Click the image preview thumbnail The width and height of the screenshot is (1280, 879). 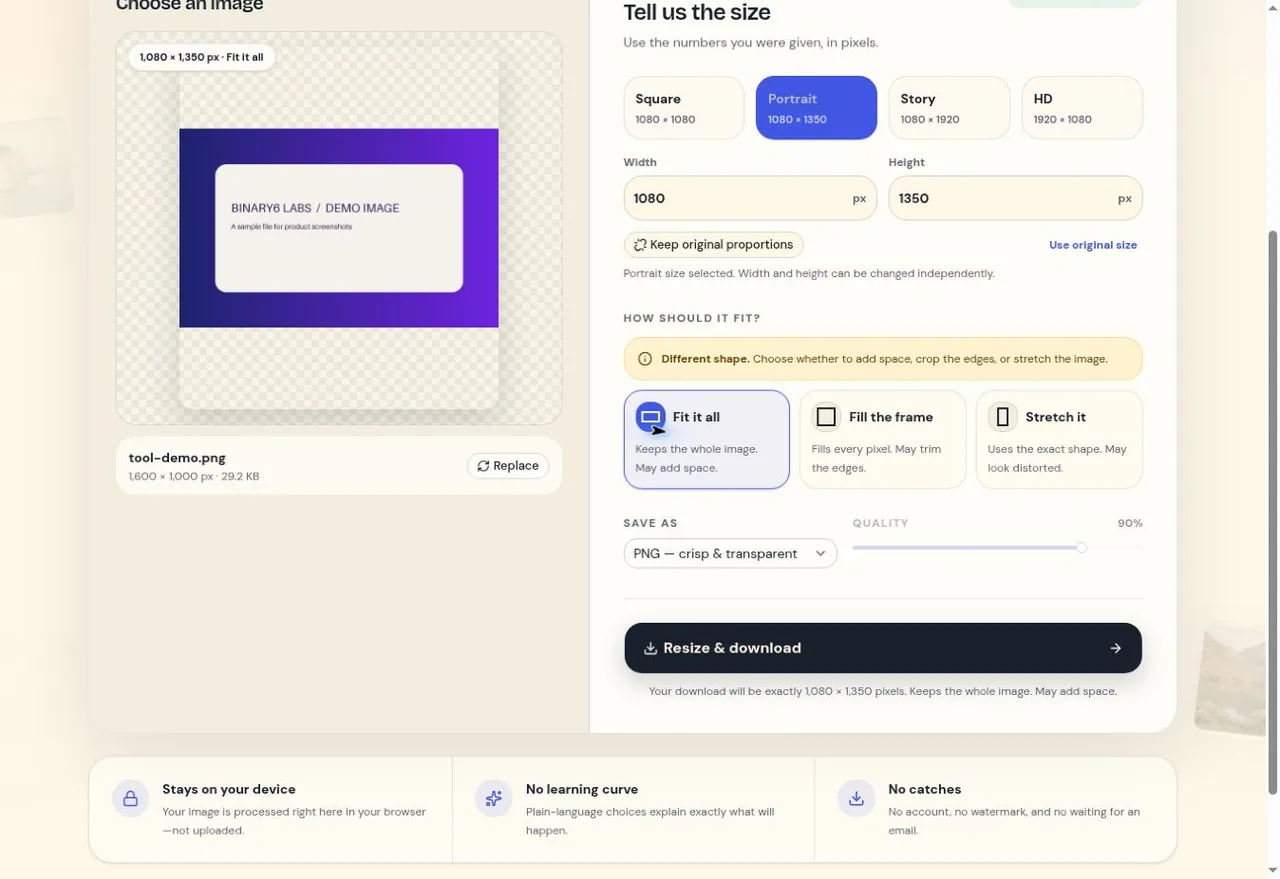tap(339, 228)
